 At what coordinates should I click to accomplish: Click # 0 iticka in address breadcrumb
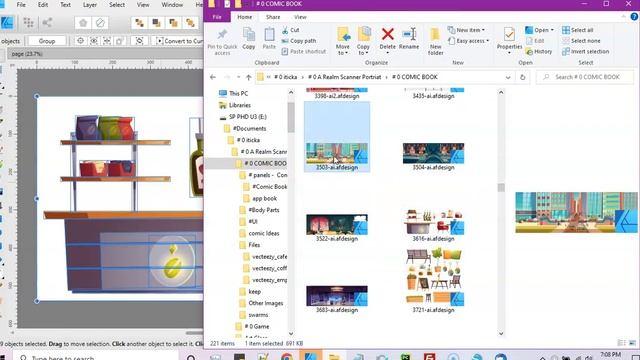(285, 77)
